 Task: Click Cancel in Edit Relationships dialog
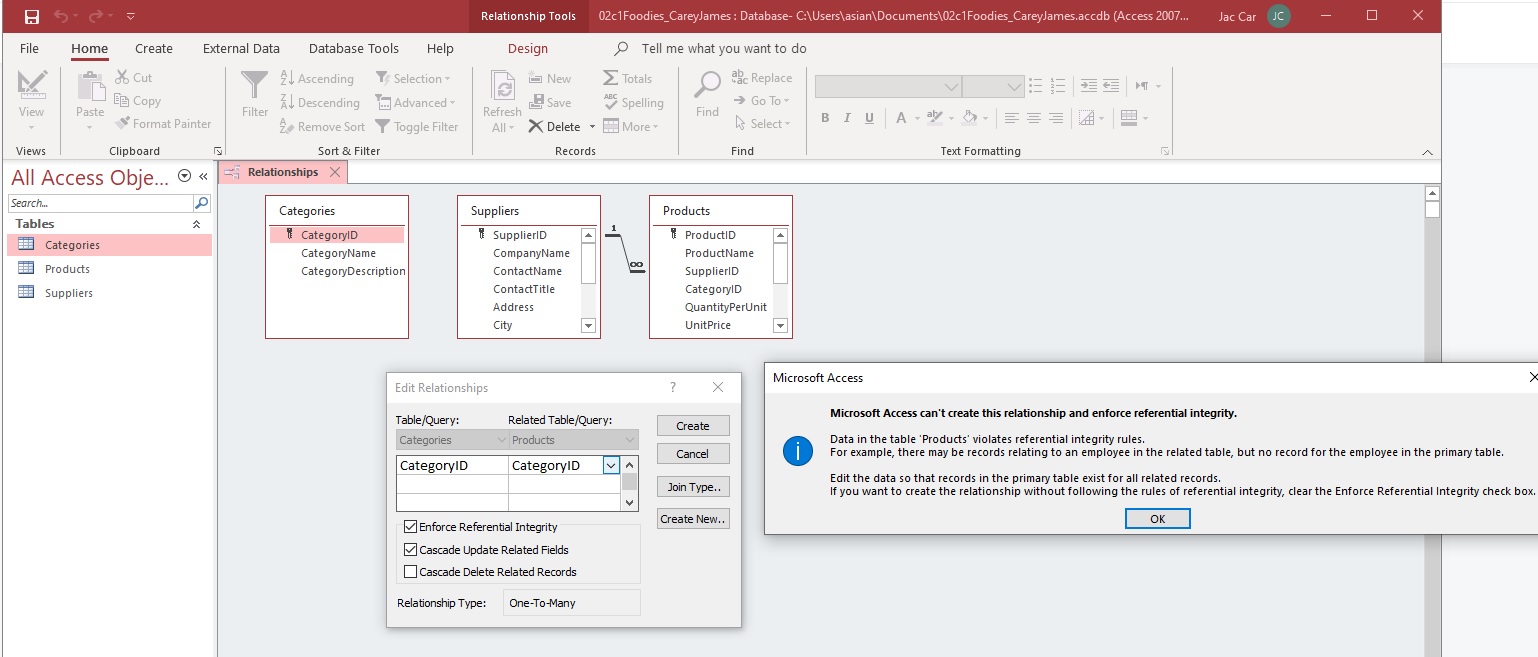click(x=693, y=453)
